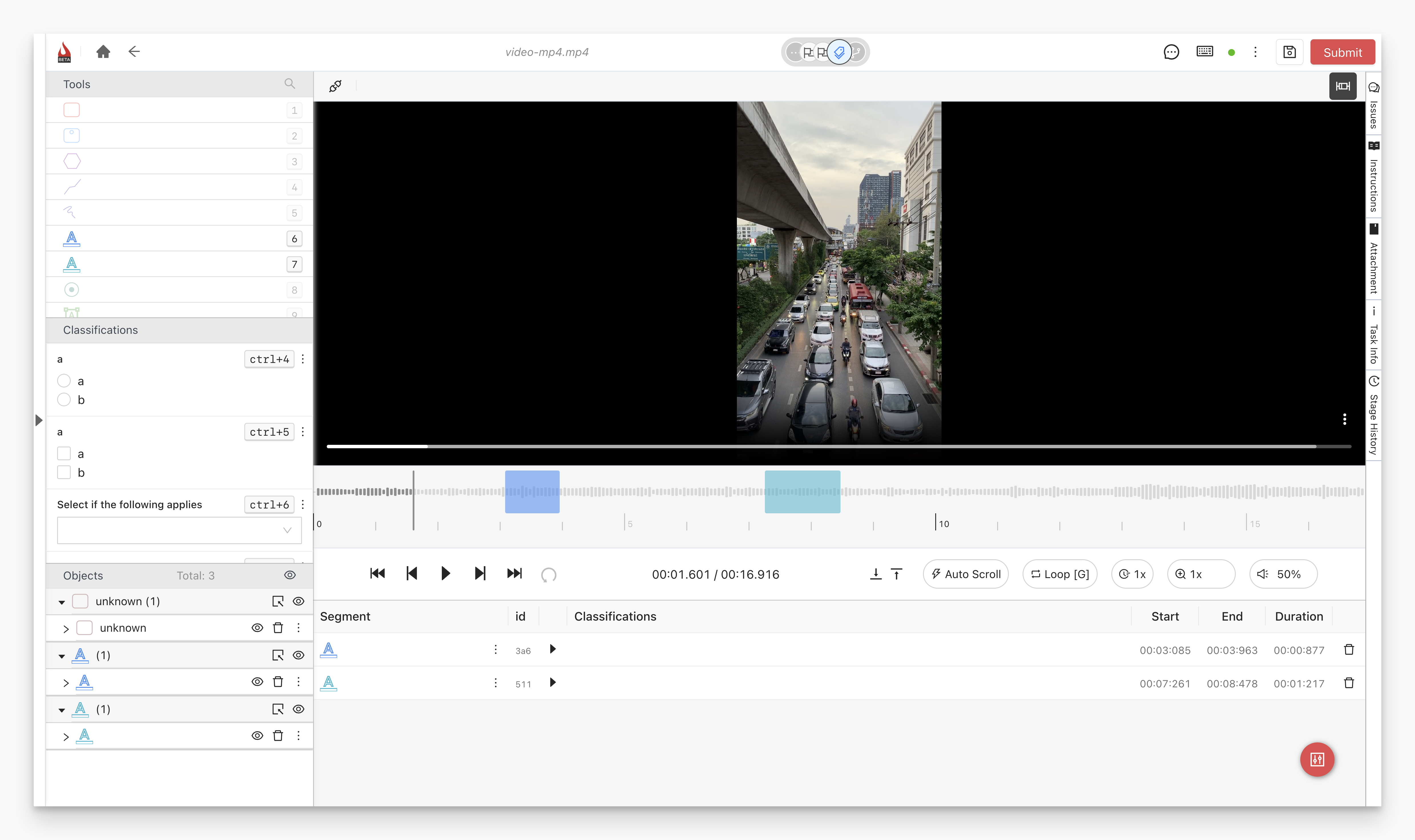Click the home icon in top bar
The image size is (1415, 840).
click(103, 52)
